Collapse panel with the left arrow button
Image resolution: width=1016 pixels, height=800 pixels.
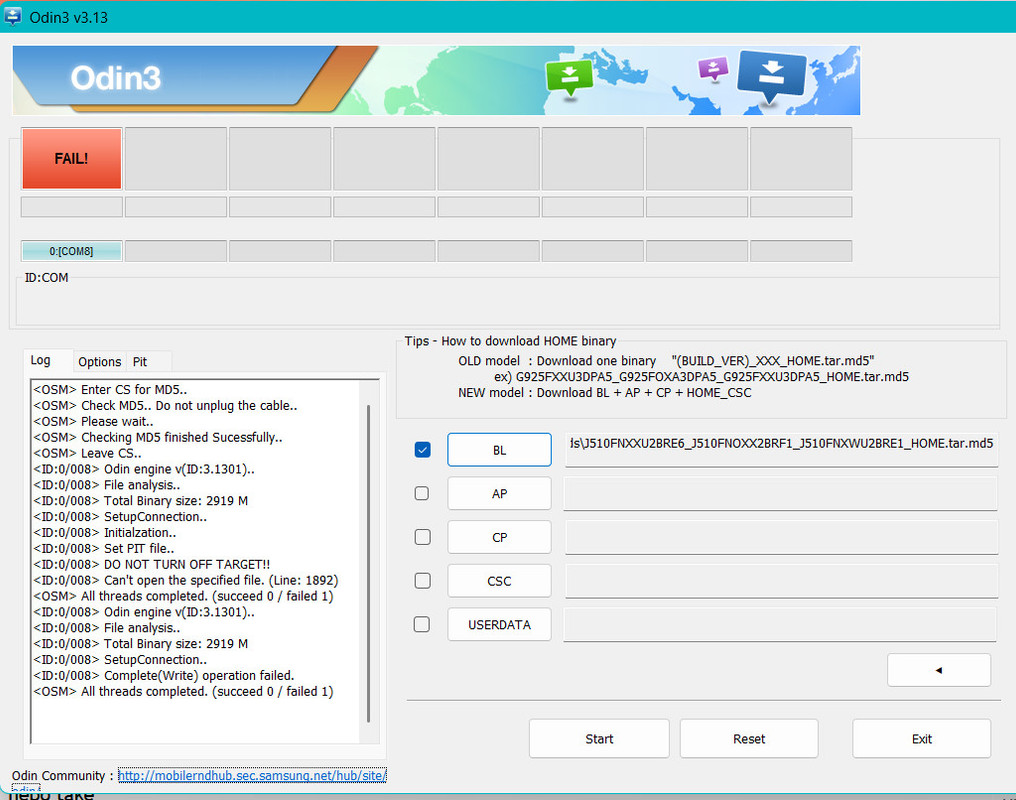point(939,670)
